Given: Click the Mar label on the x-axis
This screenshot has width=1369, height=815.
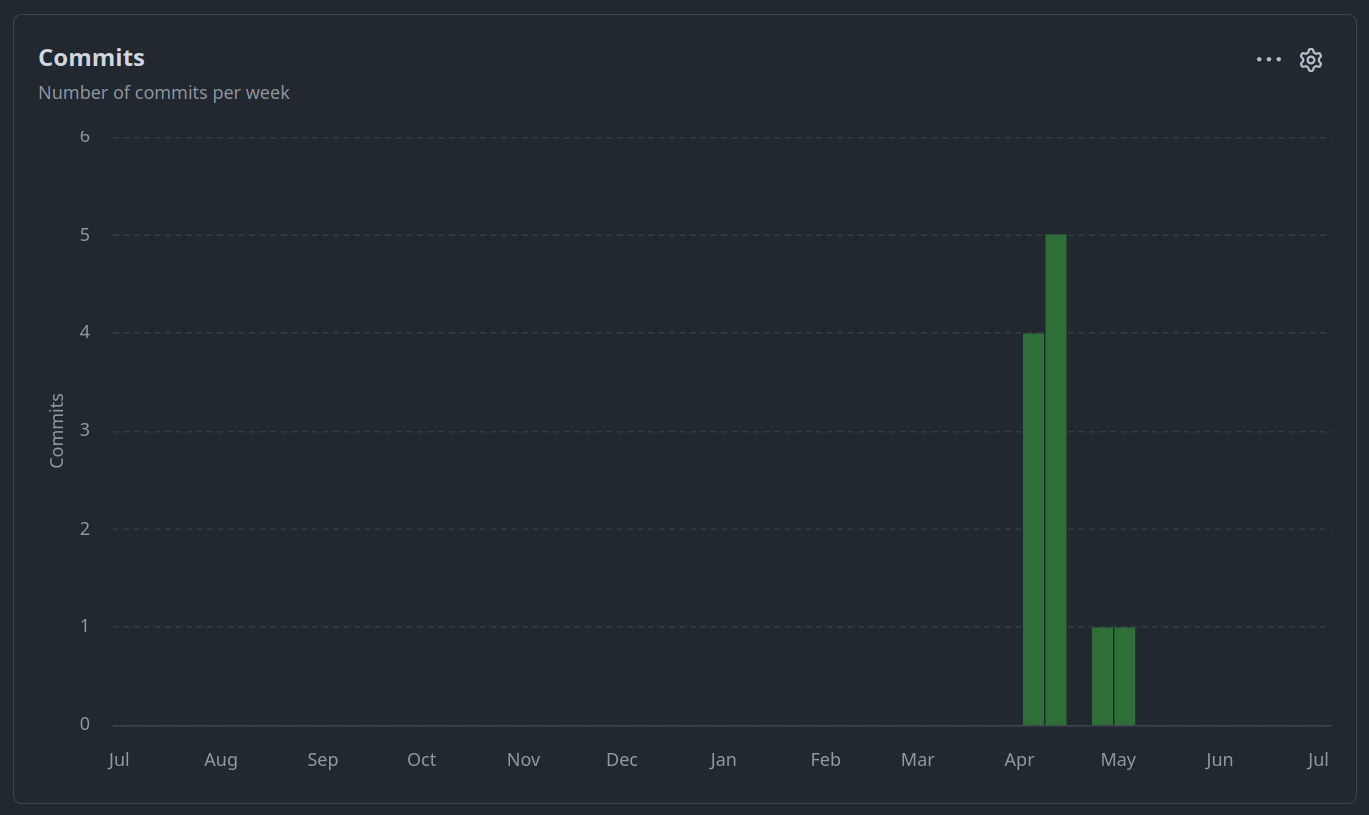Looking at the screenshot, I should coord(917,760).
